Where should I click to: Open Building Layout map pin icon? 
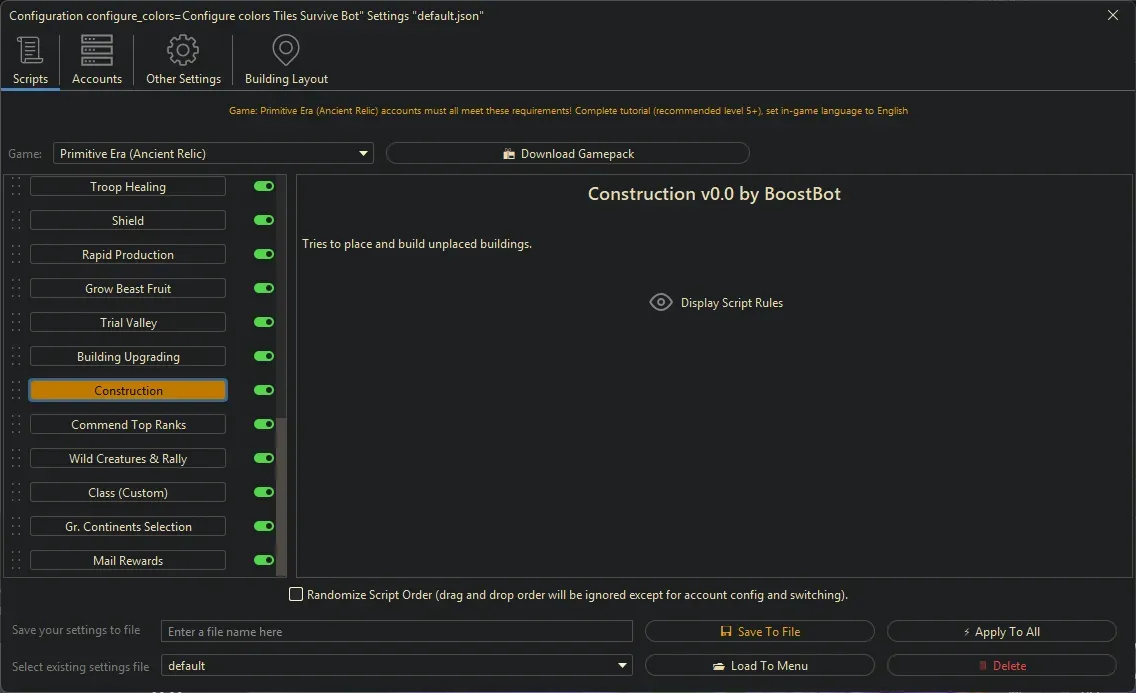[286, 51]
